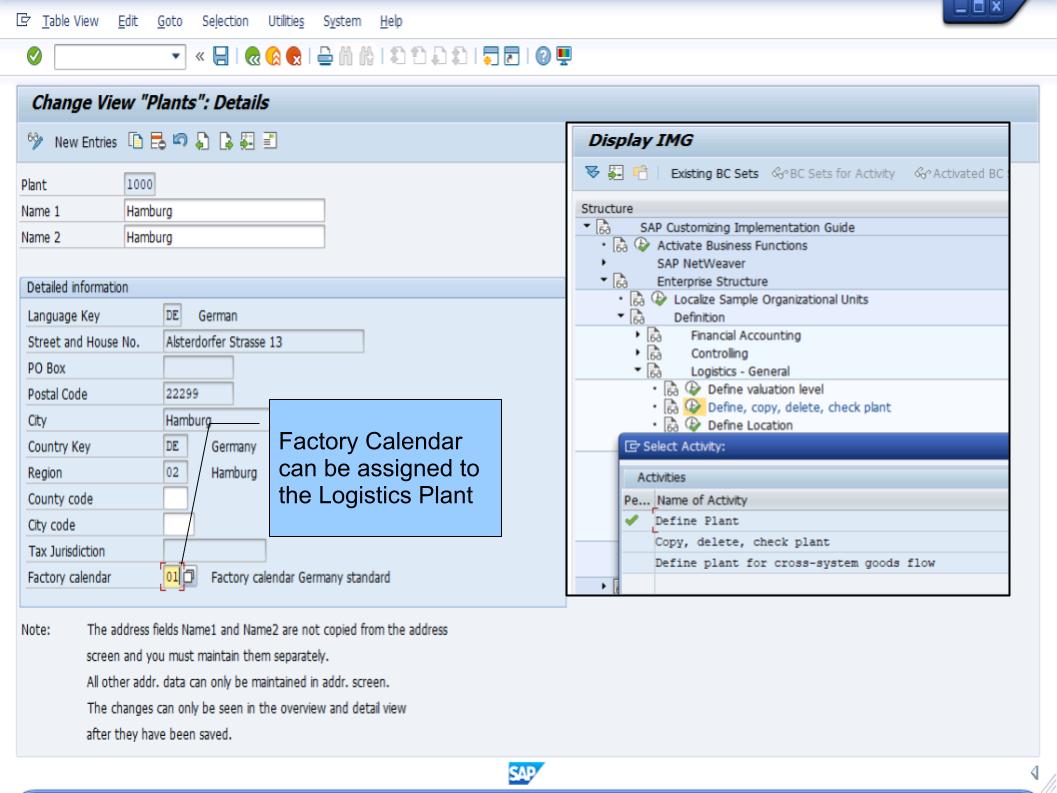
Task: Open the System menu
Action: 342,21
